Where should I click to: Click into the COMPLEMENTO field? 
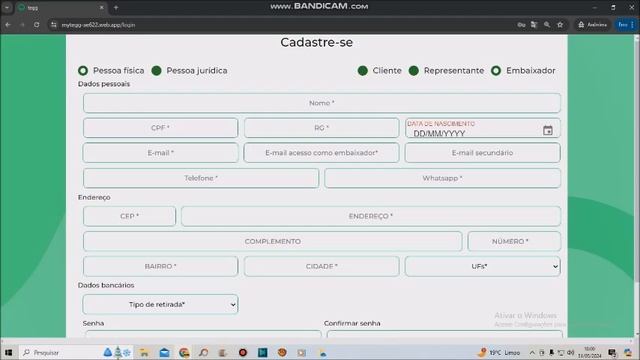pos(273,241)
